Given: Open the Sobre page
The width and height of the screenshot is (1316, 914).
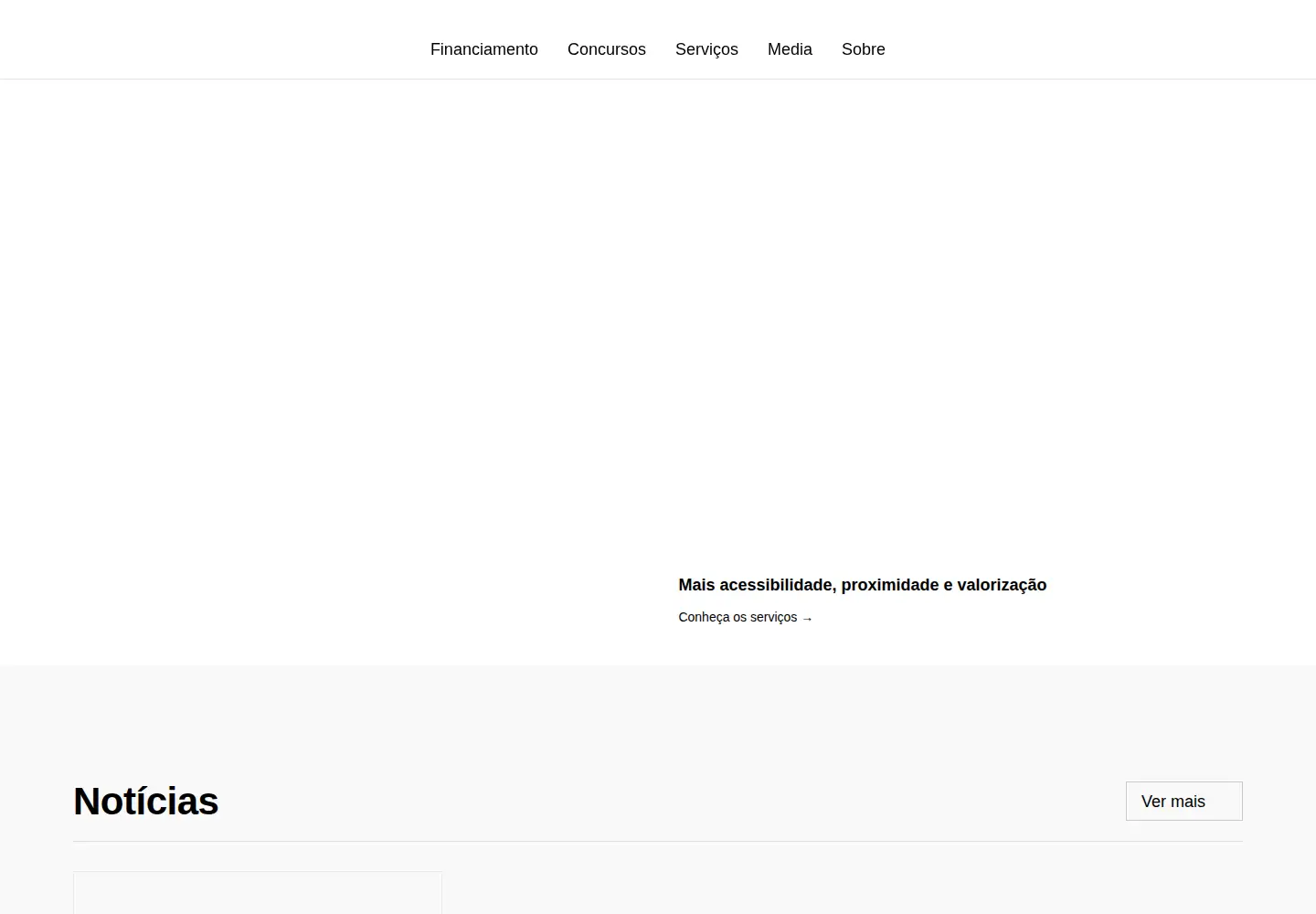Looking at the screenshot, I should pos(863,49).
